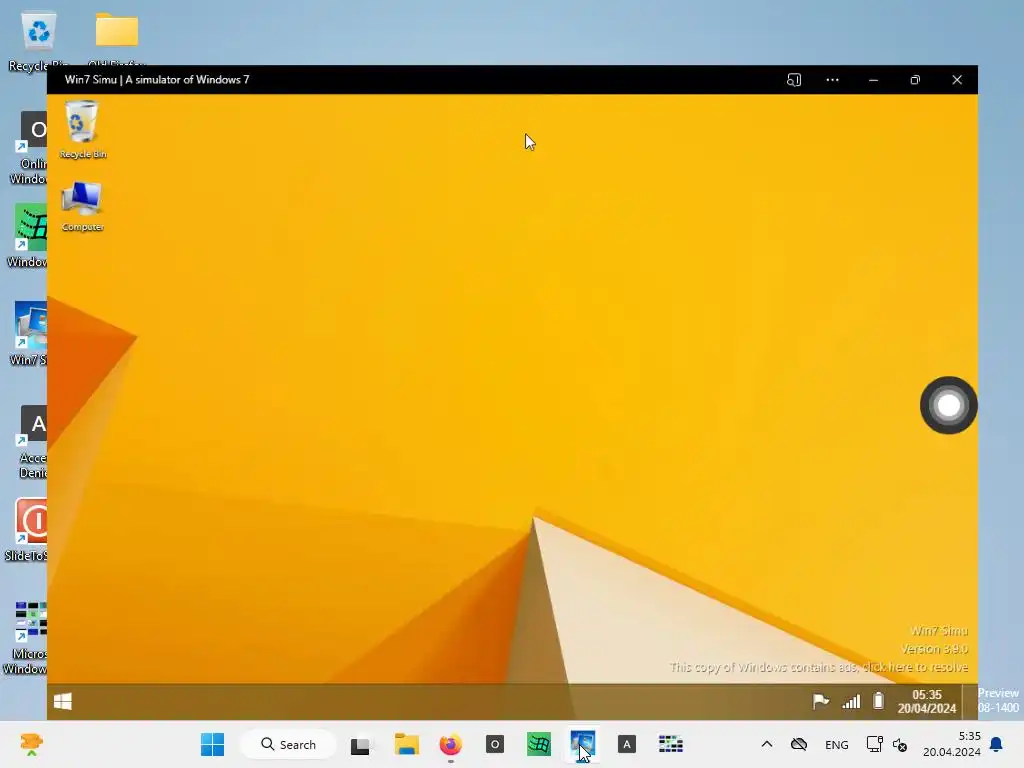Open the simulator's Start button
The width and height of the screenshot is (1024, 768).
click(63, 702)
